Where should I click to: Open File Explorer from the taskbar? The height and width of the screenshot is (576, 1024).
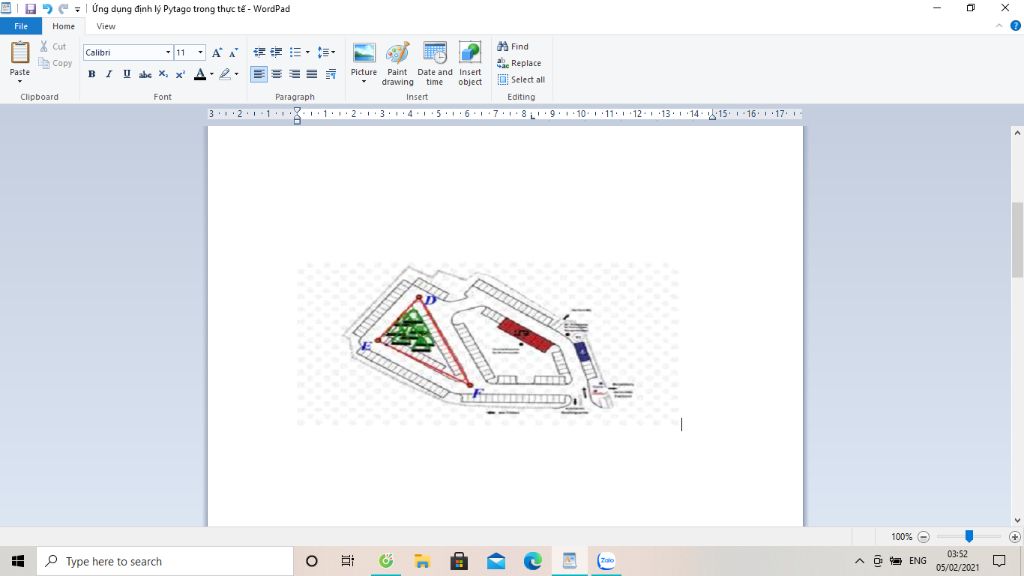point(422,561)
